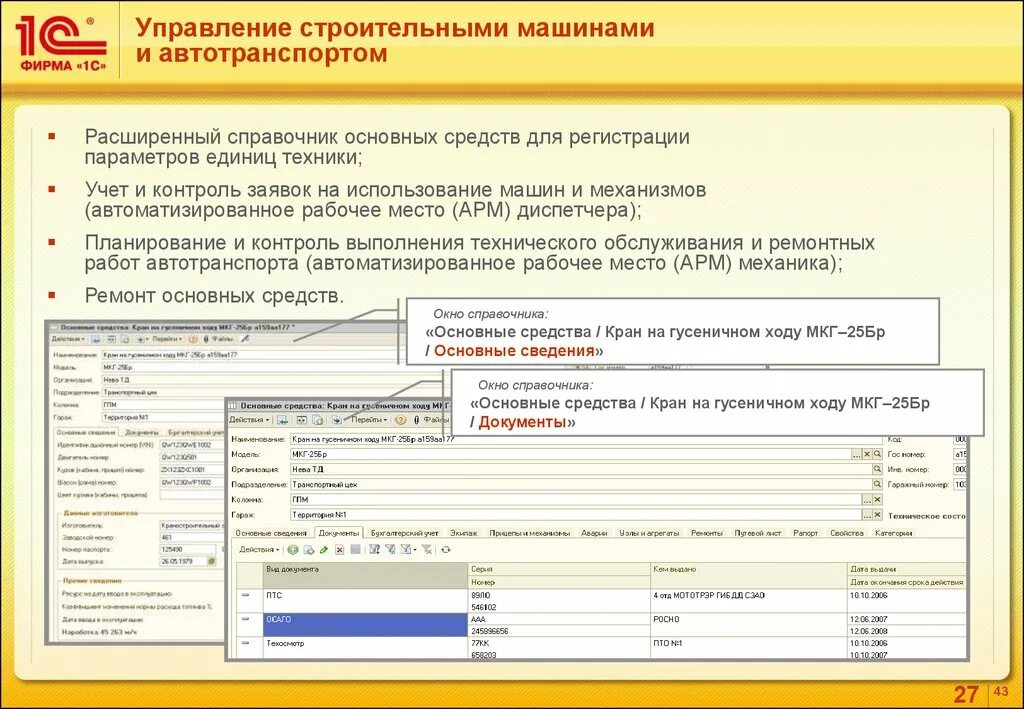The height and width of the screenshot is (709, 1024).
Task: Click the Номер паспорта field 125490 in back window
Action: point(187,550)
